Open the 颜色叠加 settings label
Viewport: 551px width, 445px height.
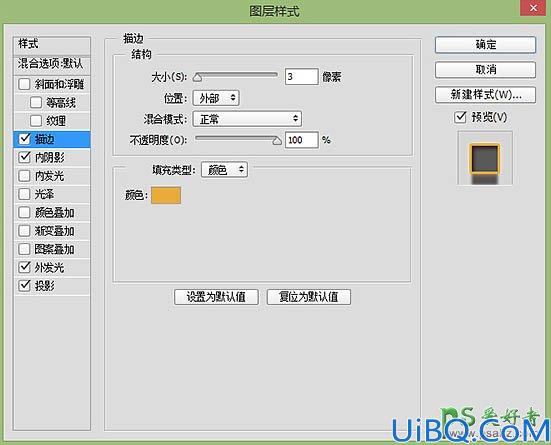point(54,213)
